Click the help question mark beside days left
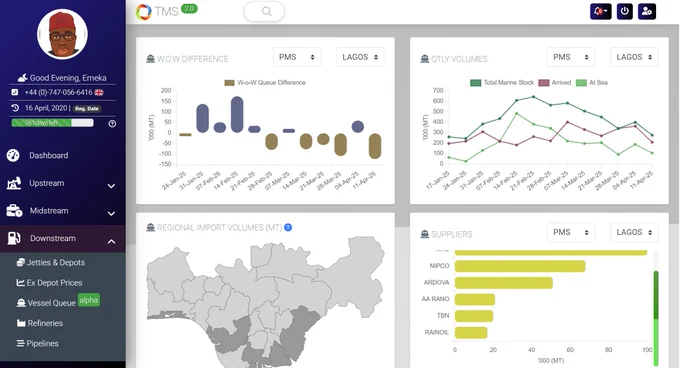The image size is (680, 368). 112,124
